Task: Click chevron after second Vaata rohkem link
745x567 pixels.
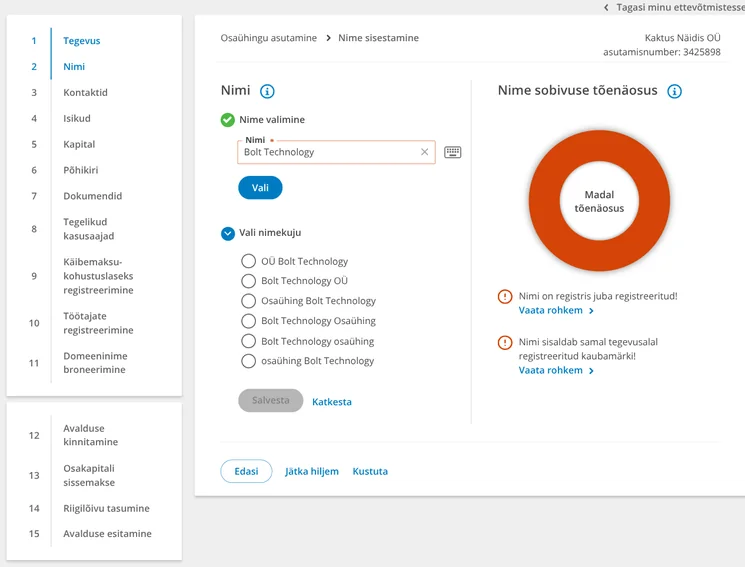Action: (591, 371)
